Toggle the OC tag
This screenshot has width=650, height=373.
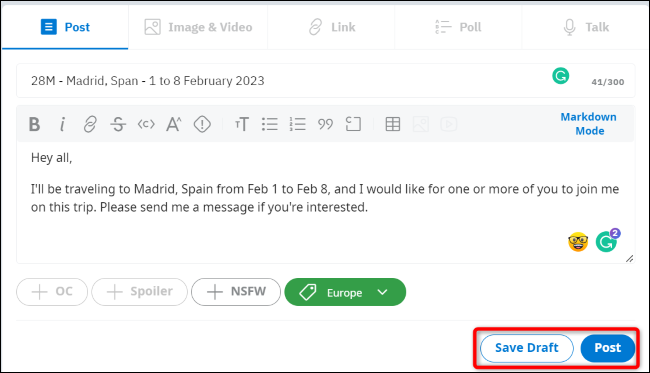52,292
